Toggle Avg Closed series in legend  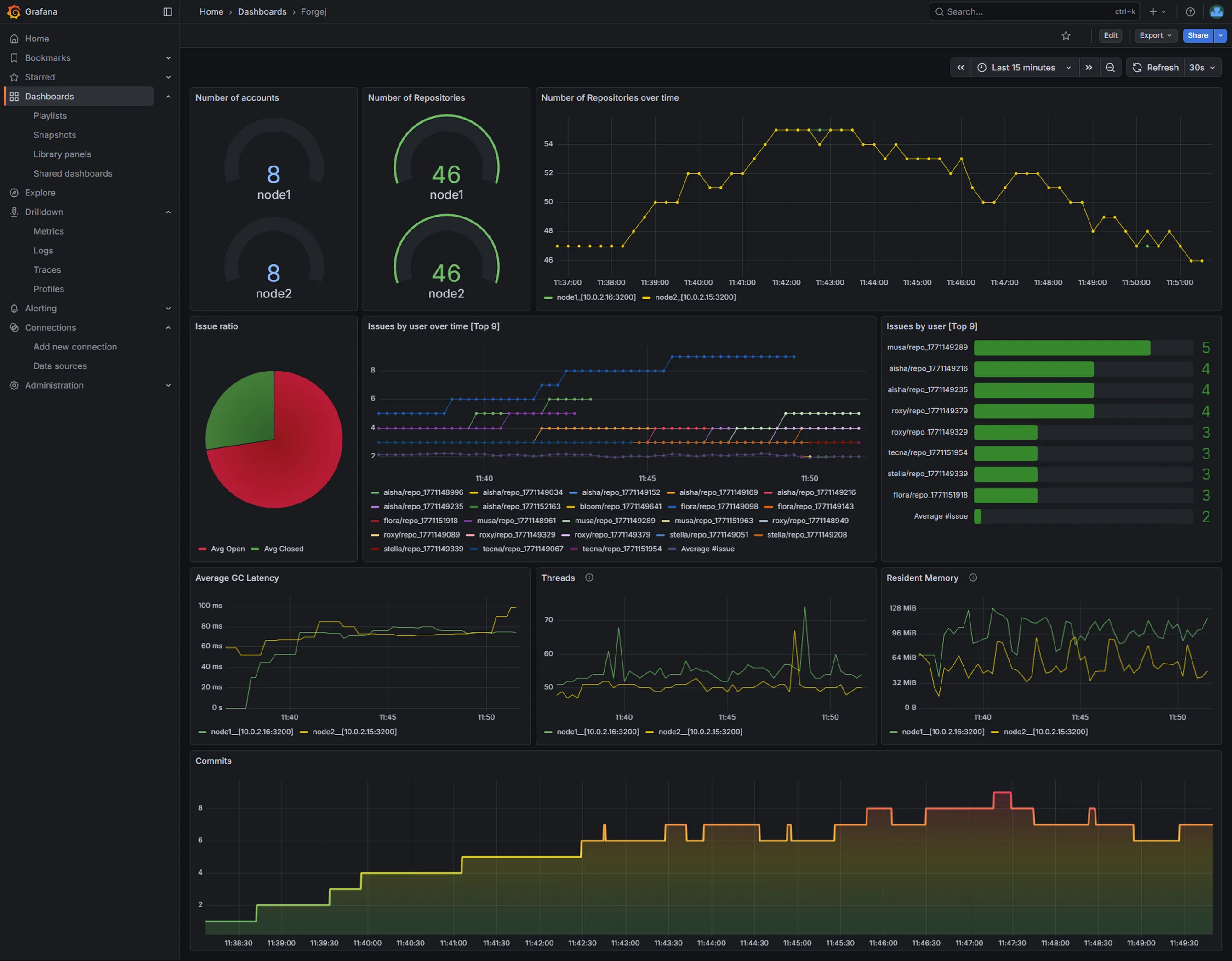[283, 549]
